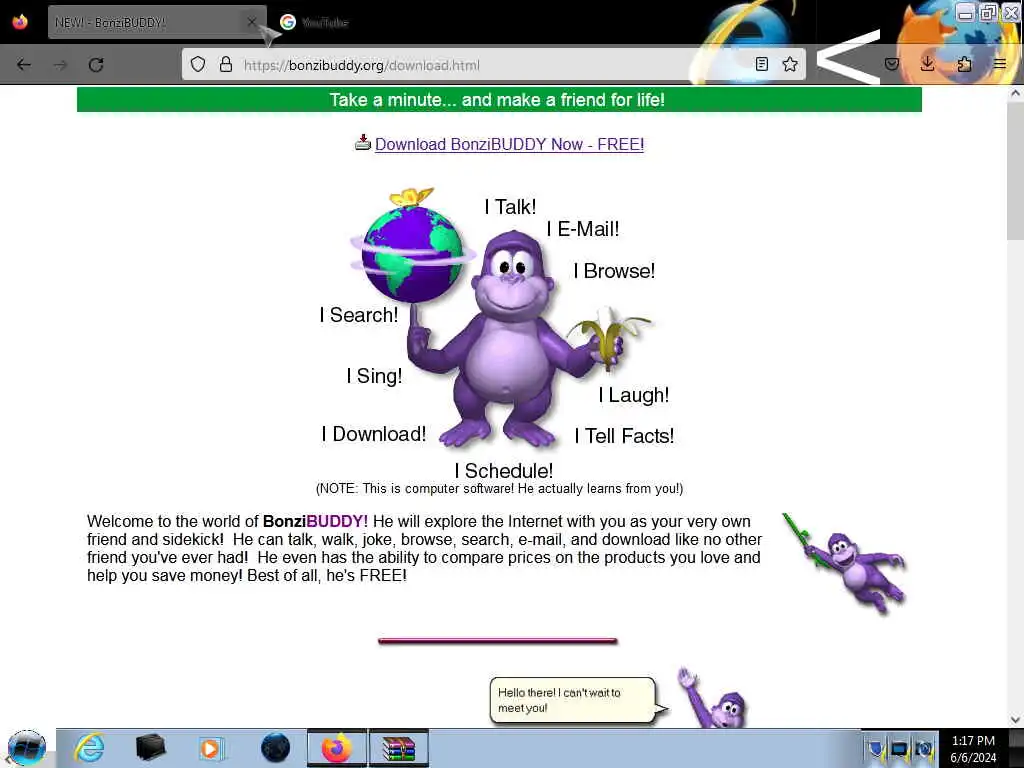The height and width of the screenshot is (768, 1024).
Task: Minimize the Firefox window
Action: (x=965, y=12)
